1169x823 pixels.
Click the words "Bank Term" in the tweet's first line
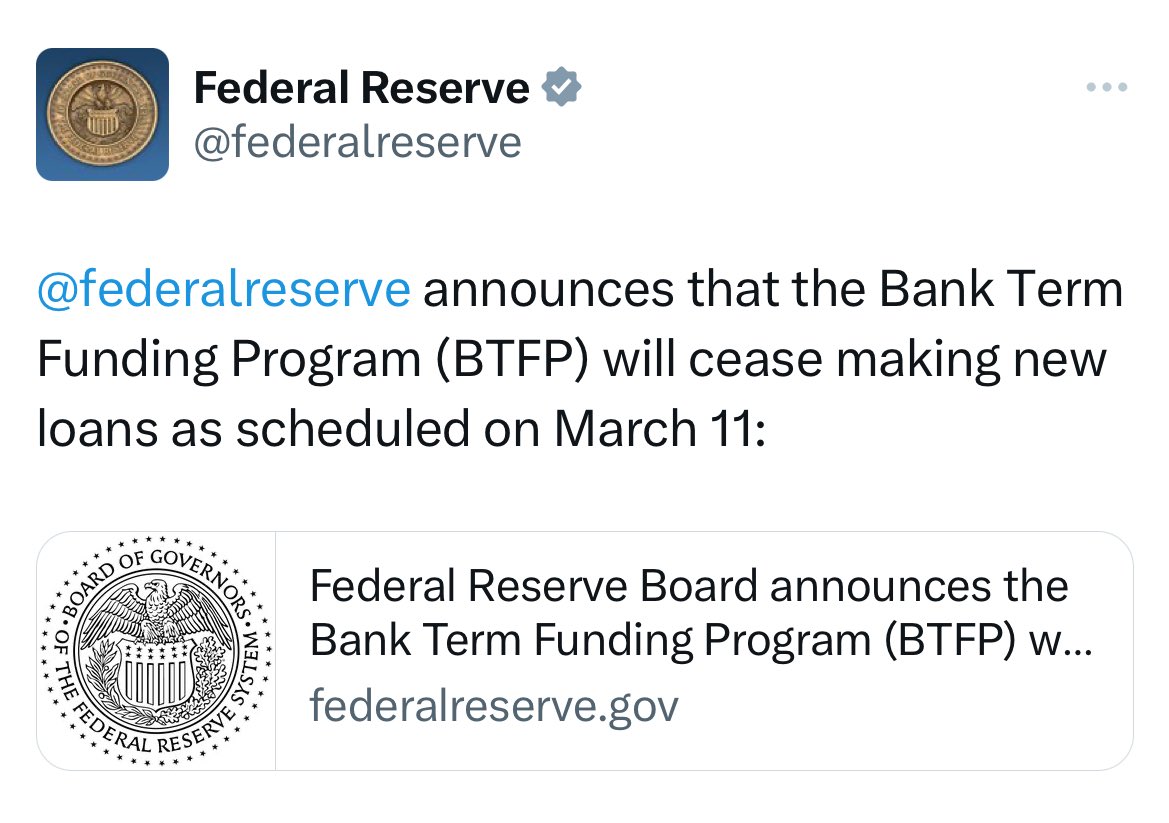coord(1000,290)
